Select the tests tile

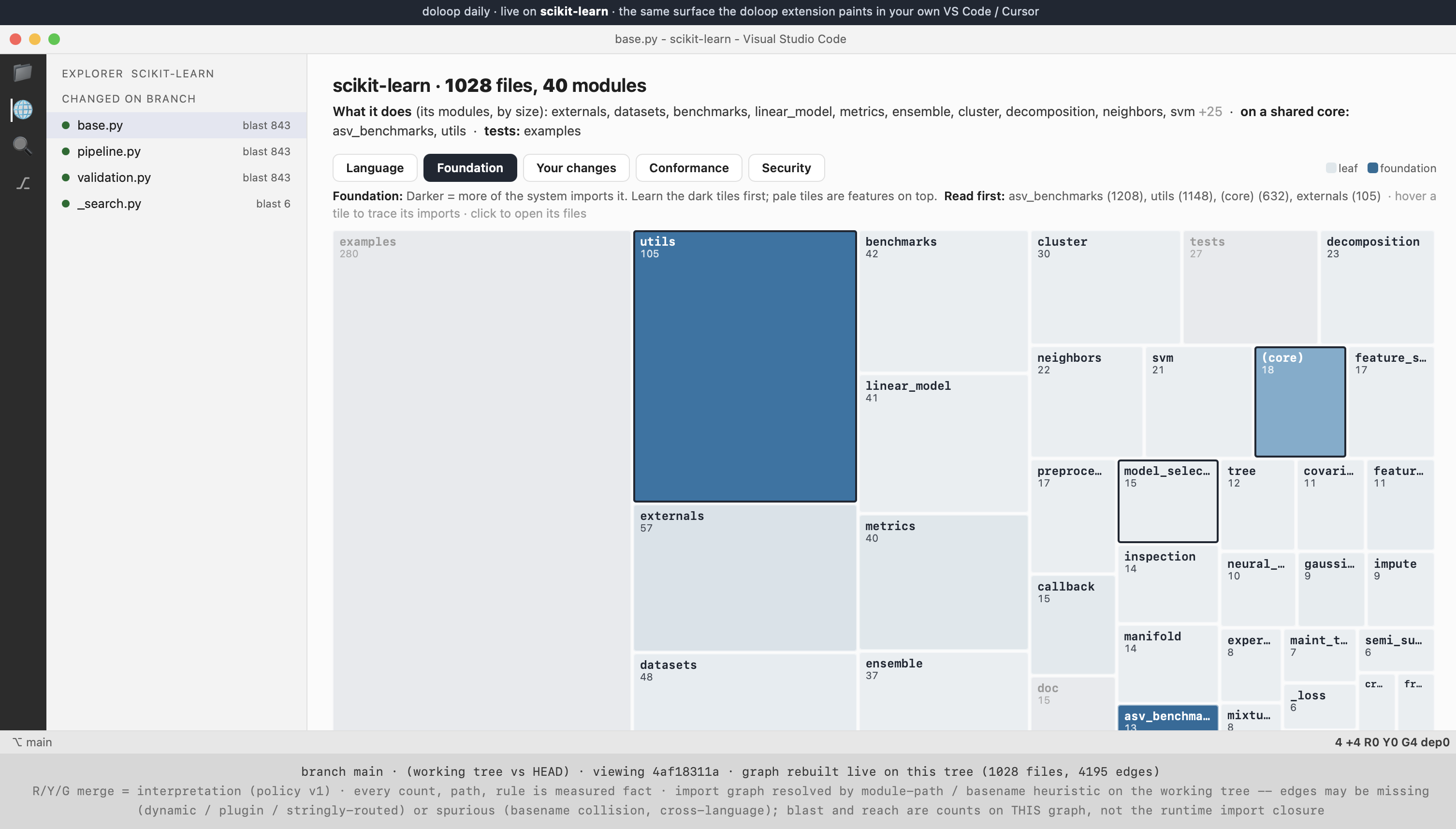(1250, 287)
